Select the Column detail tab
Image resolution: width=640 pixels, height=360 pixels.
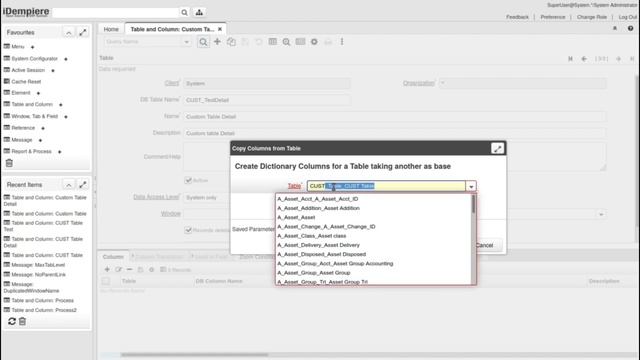113,257
